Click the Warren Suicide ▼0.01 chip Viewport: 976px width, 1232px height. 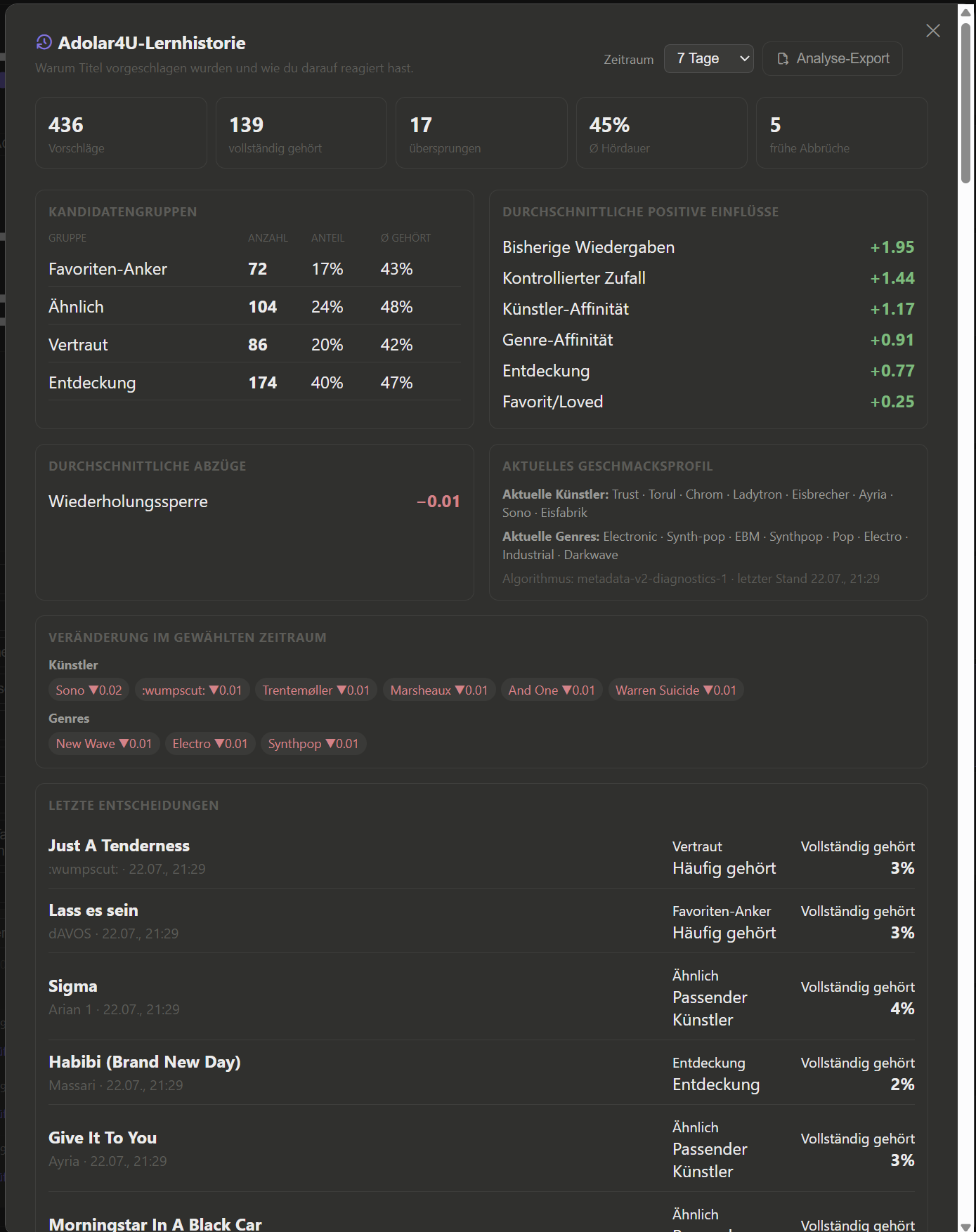(676, 690)
